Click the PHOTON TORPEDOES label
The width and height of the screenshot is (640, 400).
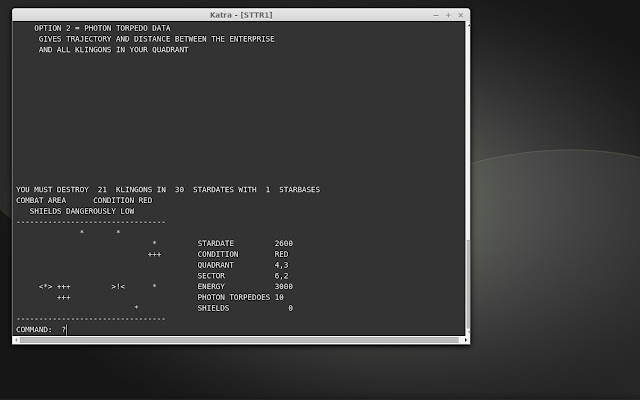tap(233, 297)
